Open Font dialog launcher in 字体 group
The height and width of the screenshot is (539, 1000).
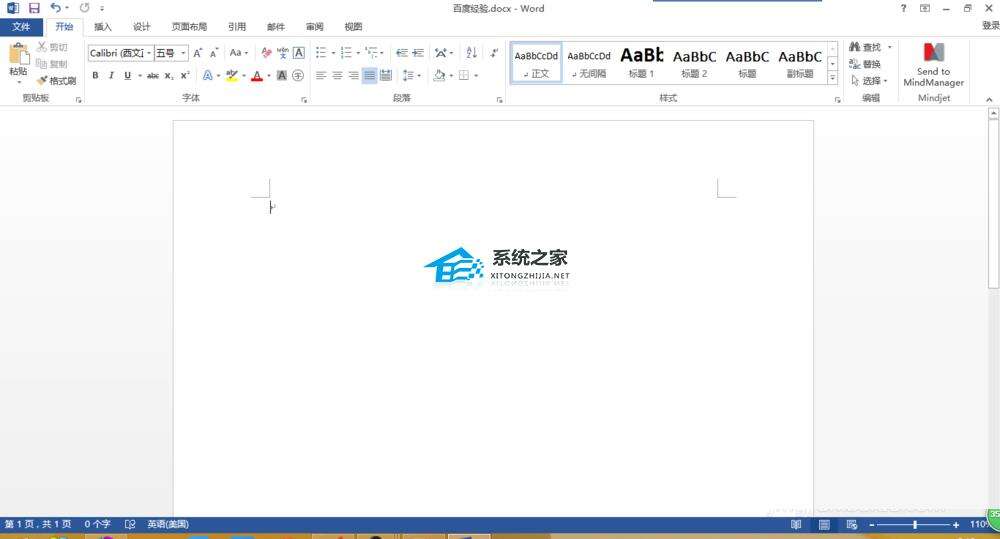[304, 100]
